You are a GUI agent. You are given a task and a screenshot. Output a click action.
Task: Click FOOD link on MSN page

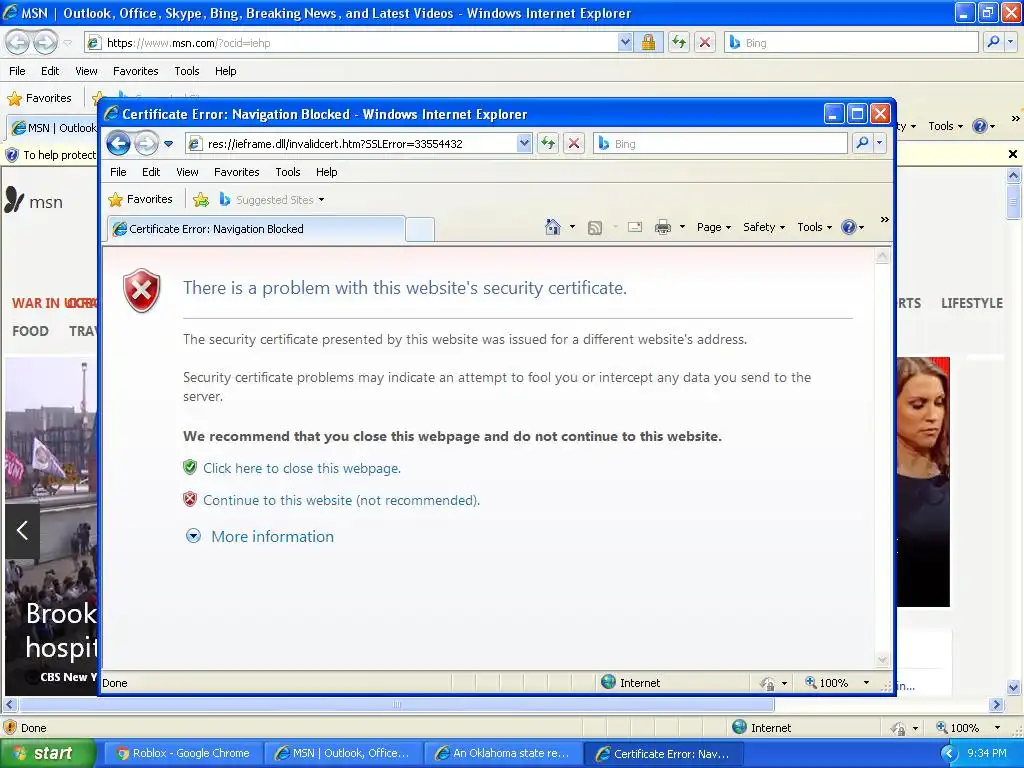pyautogui.click(x=30, y=331)
